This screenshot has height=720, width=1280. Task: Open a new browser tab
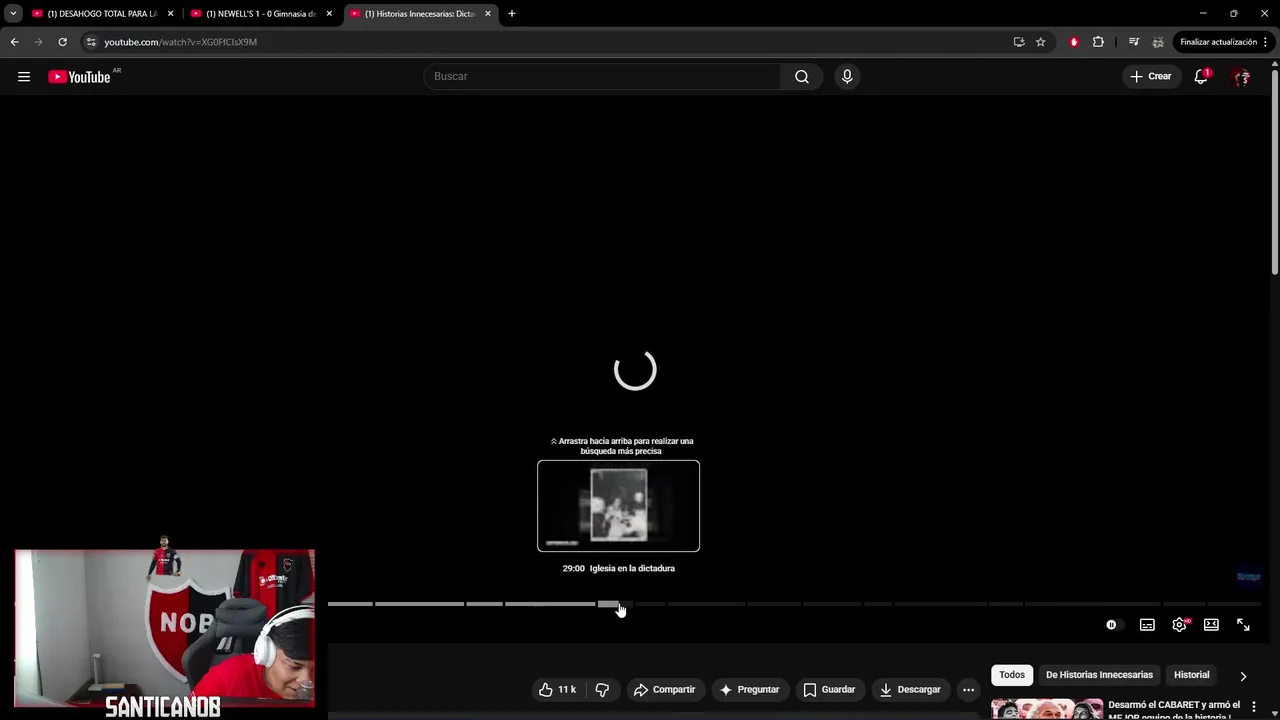(x=512, y=14)
